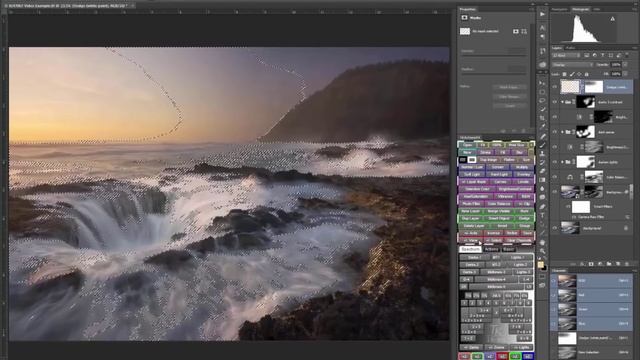Viewport: 640px width, 360px height.
Task: Select the Spectrum tab
Action: coord(470,249)
